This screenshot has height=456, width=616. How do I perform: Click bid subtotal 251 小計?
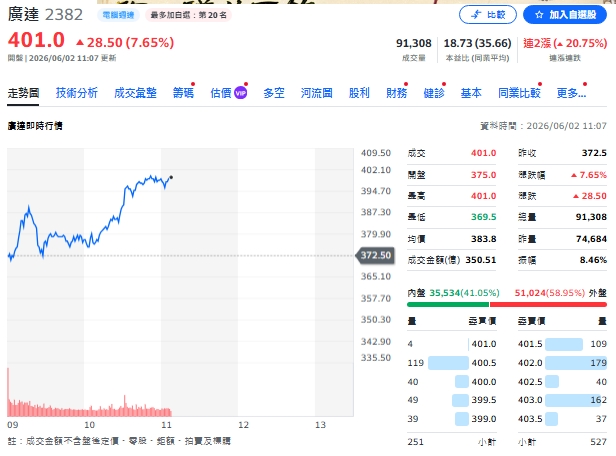[452, 442]
